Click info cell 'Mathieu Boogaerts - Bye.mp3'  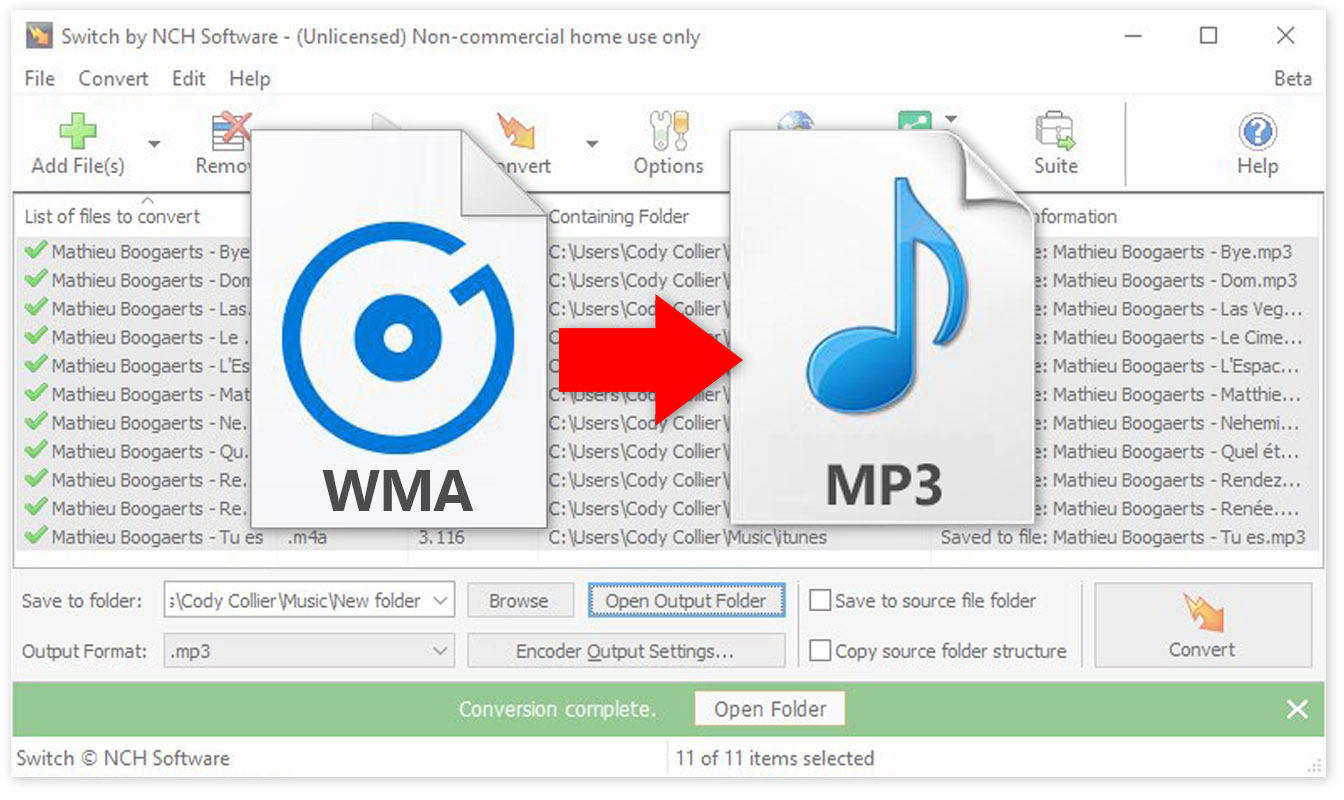click(x=1172, y=252)
